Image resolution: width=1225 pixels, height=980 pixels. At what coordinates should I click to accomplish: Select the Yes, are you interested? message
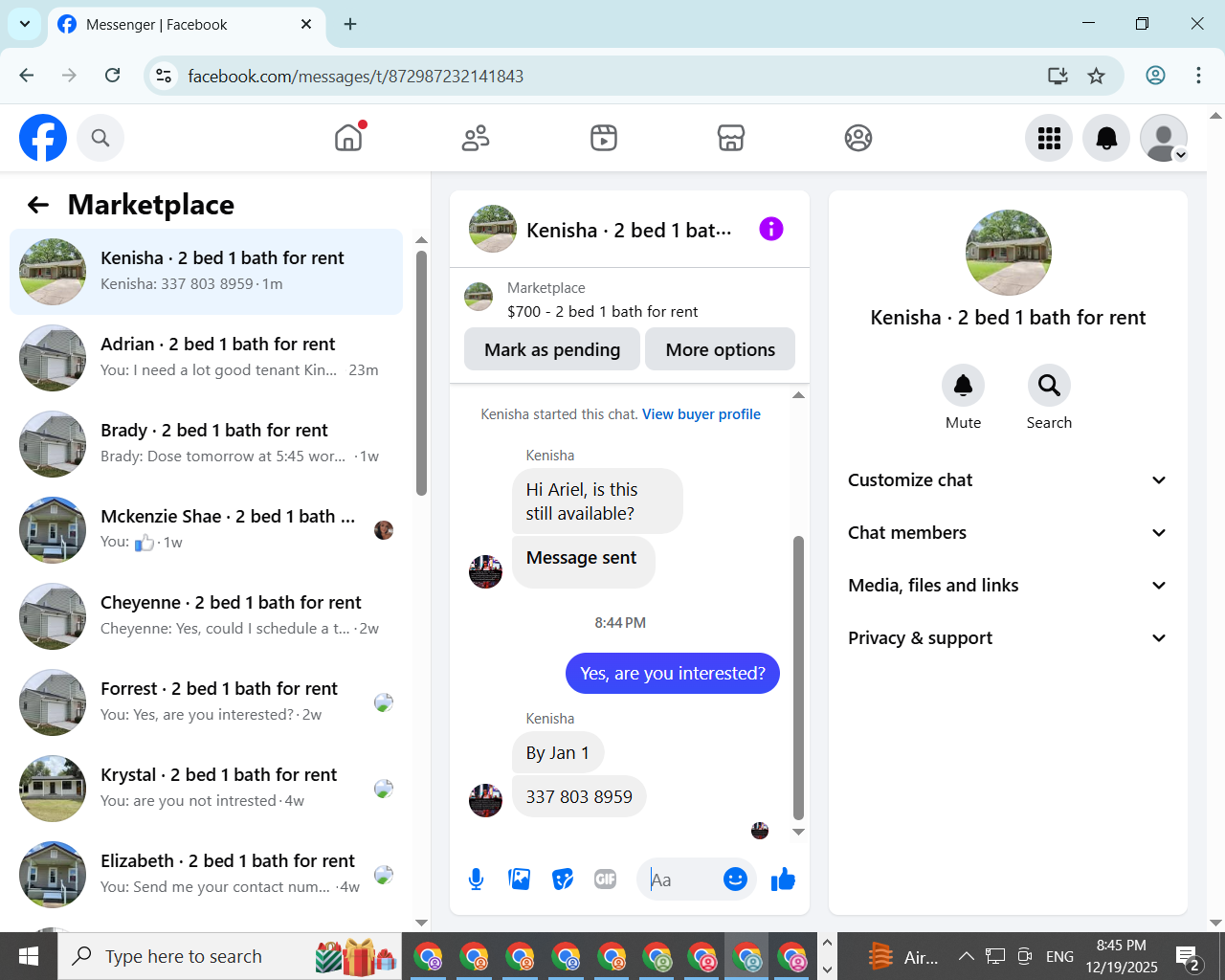pyautogui.click(x=673, y=674)
